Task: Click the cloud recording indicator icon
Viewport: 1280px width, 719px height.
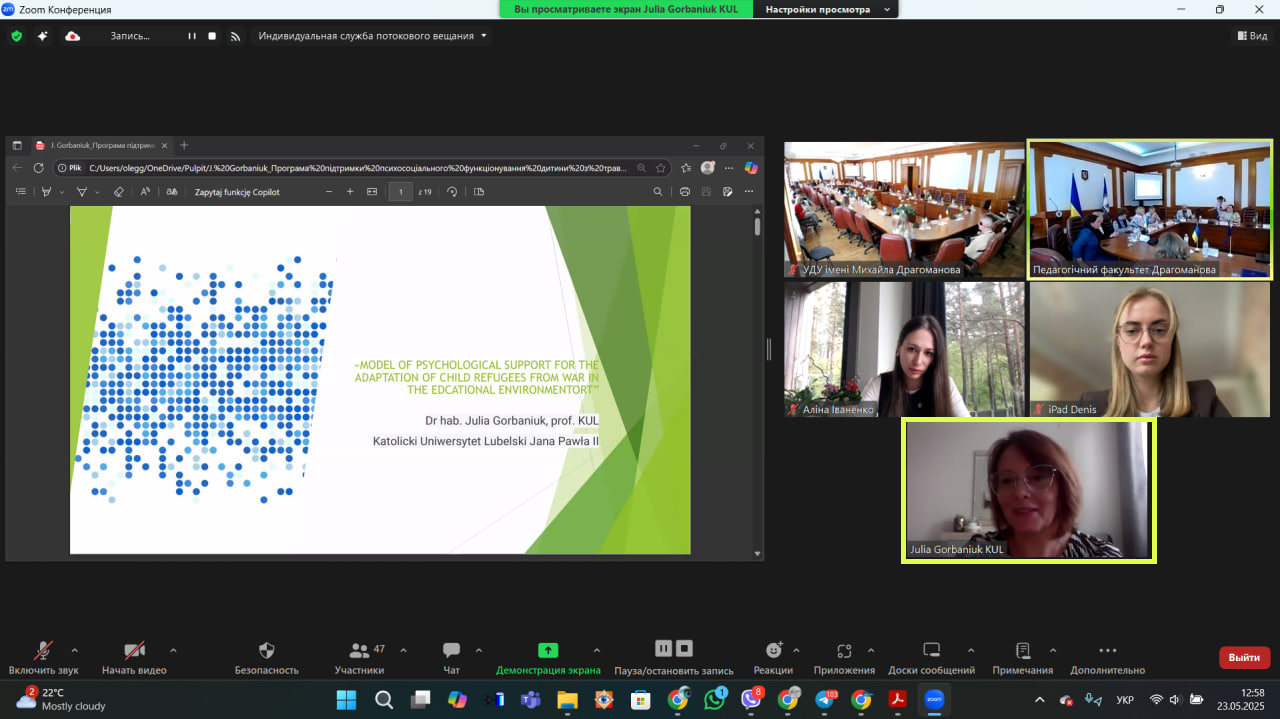Action: point(72,36)
